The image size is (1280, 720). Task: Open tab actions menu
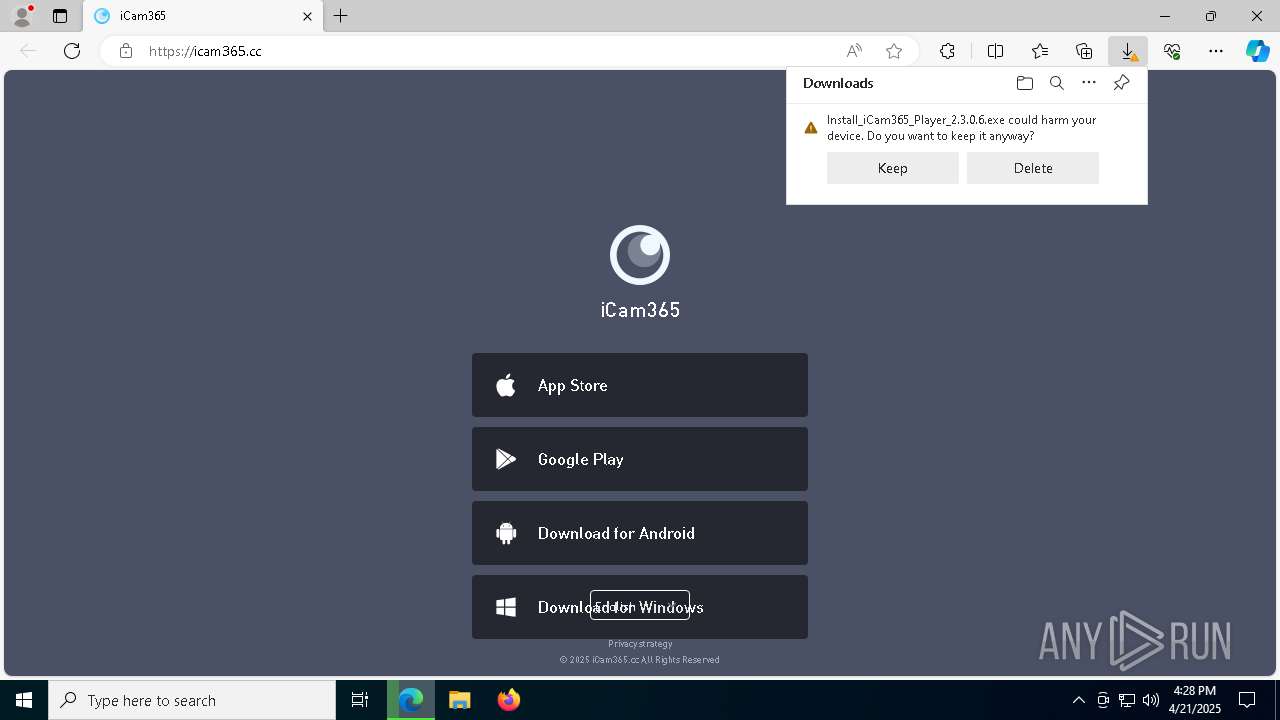click(60, 16)
